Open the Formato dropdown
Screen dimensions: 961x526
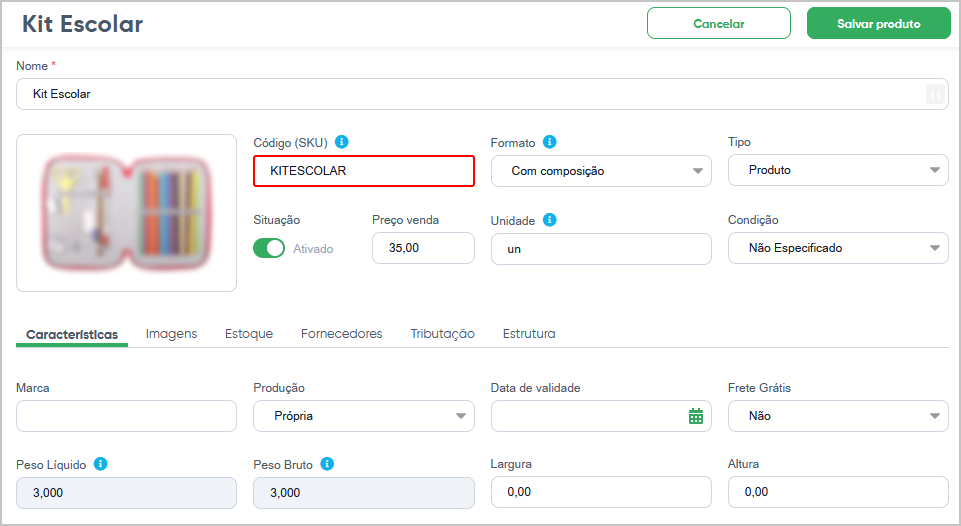[601, 171]
